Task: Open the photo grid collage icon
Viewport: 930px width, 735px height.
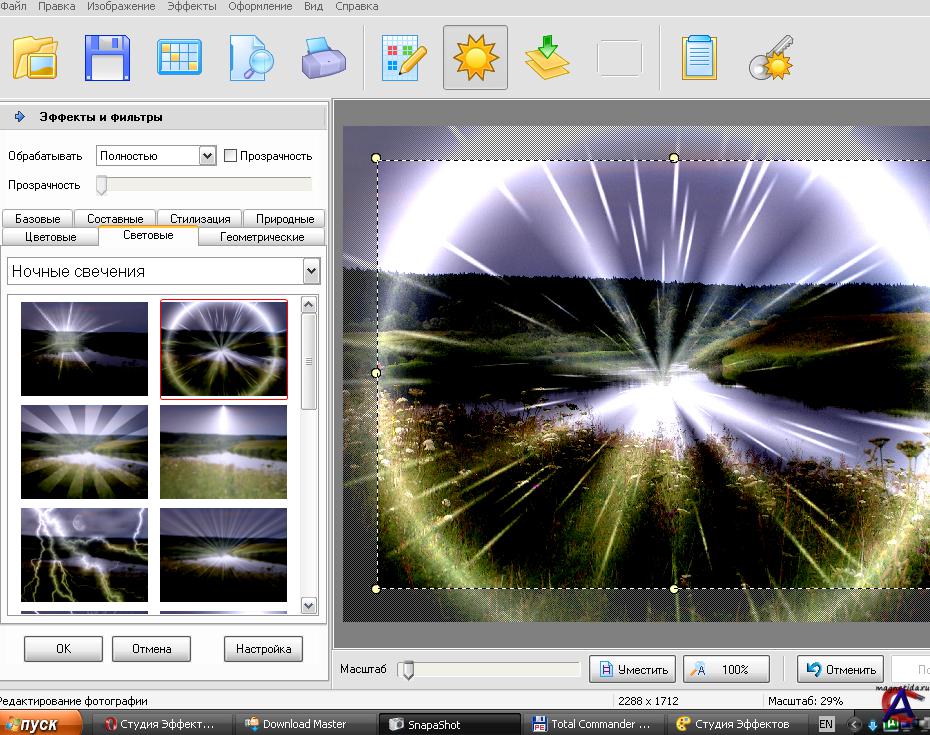Action: [x=179, y=57]
